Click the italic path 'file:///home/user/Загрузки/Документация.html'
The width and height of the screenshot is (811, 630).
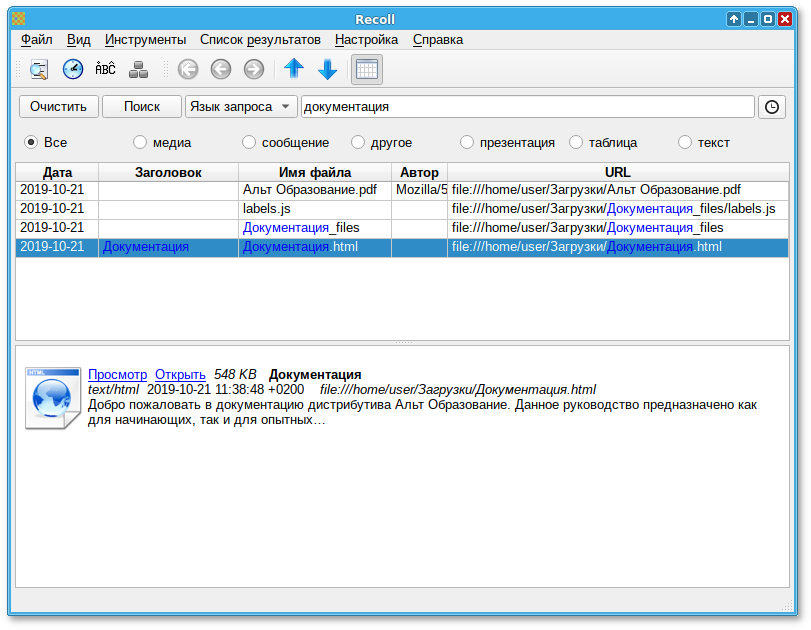(458, 389)
